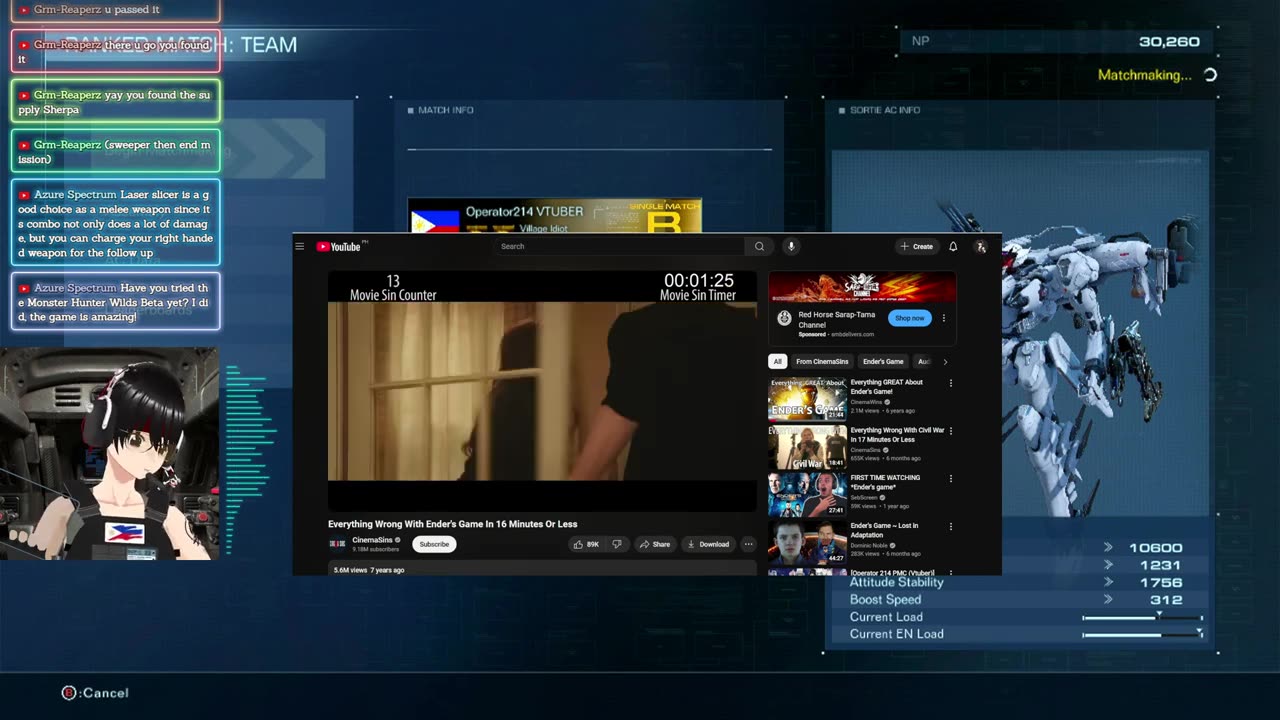Screen dimensions: 1280x720
Task: Click the ambdelivers.com sponsored link
Action: pyautogui.click(x=852, y=334)
